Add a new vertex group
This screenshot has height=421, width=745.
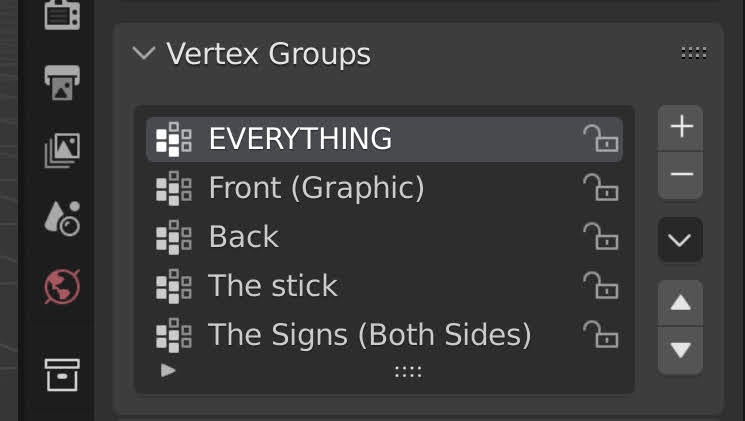(681, 127)
